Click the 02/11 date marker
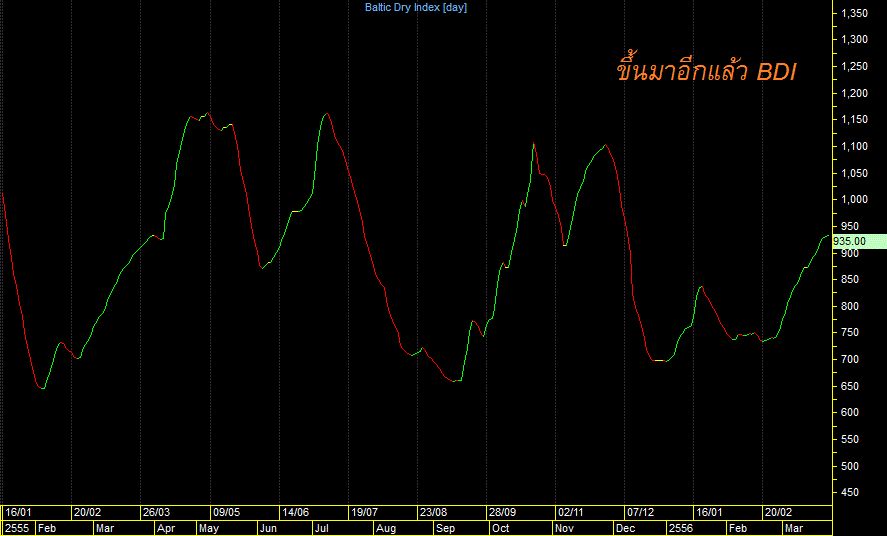The height and width of the screenshot is (536, 887). click(571, 512)
